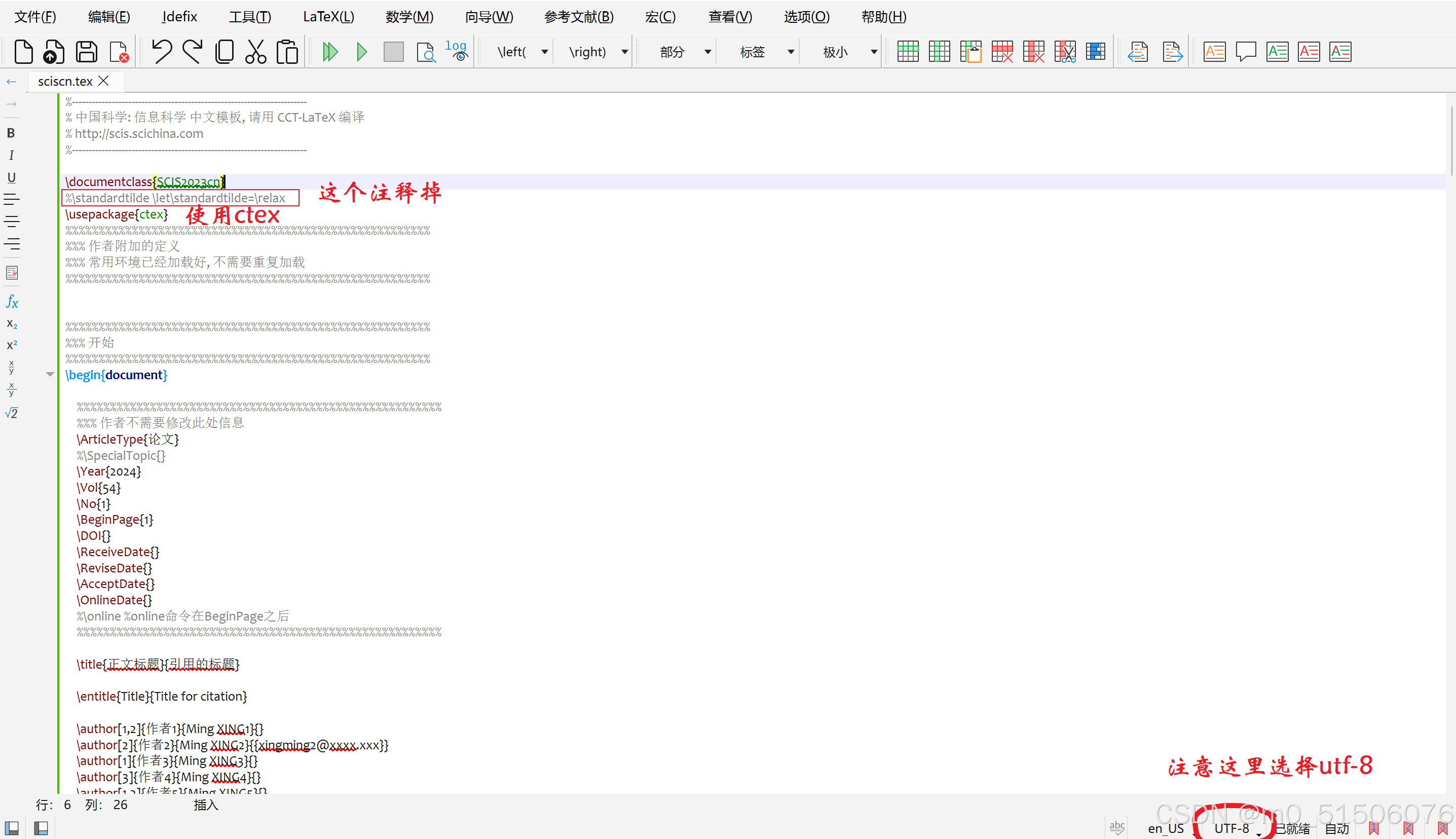Toggle bold with sidebar B button
Image resolution: width=1456 pixels, height=839 pixels.
tap(11, 133)
